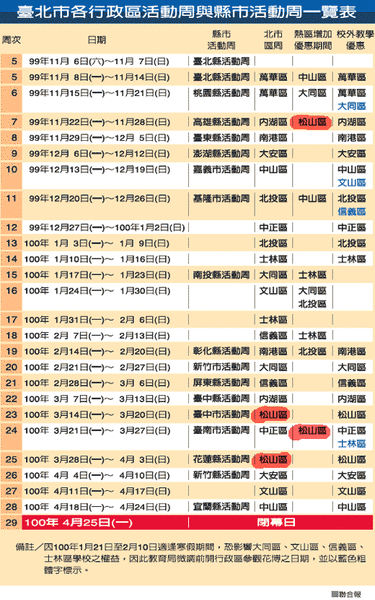Select 北投區 under 大同區 in week 16 row
This screenshot has height=600, width=375.
click(x=312, y=304)
